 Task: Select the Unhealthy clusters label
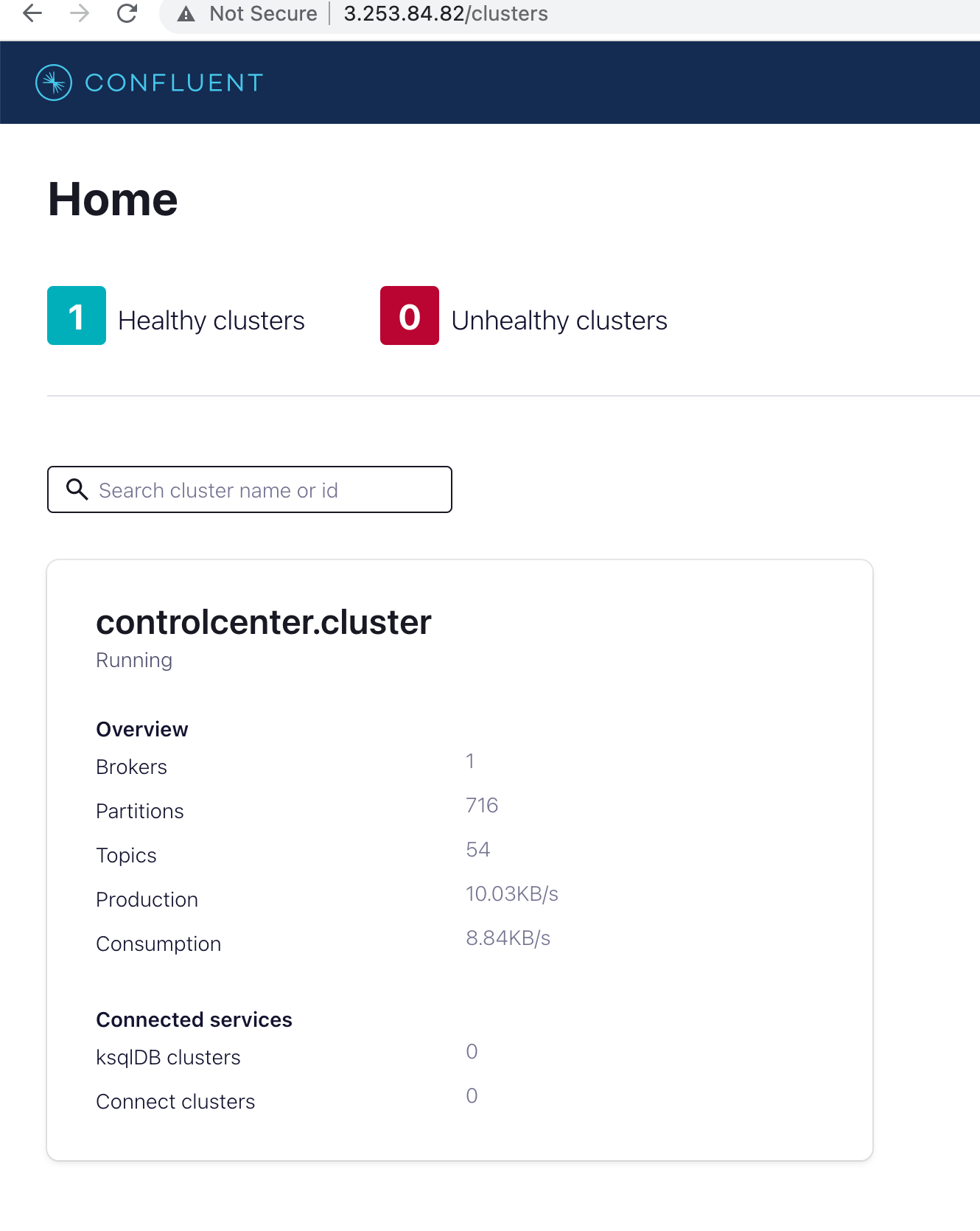559,321
